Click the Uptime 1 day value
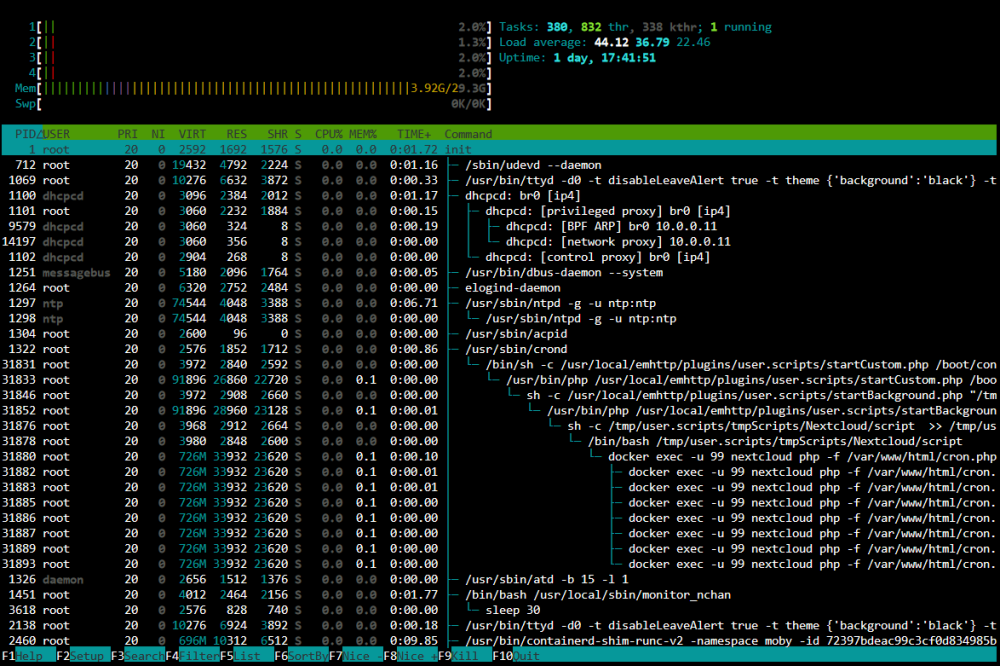This screenshot has height=666, width=1000. point(605,57)
